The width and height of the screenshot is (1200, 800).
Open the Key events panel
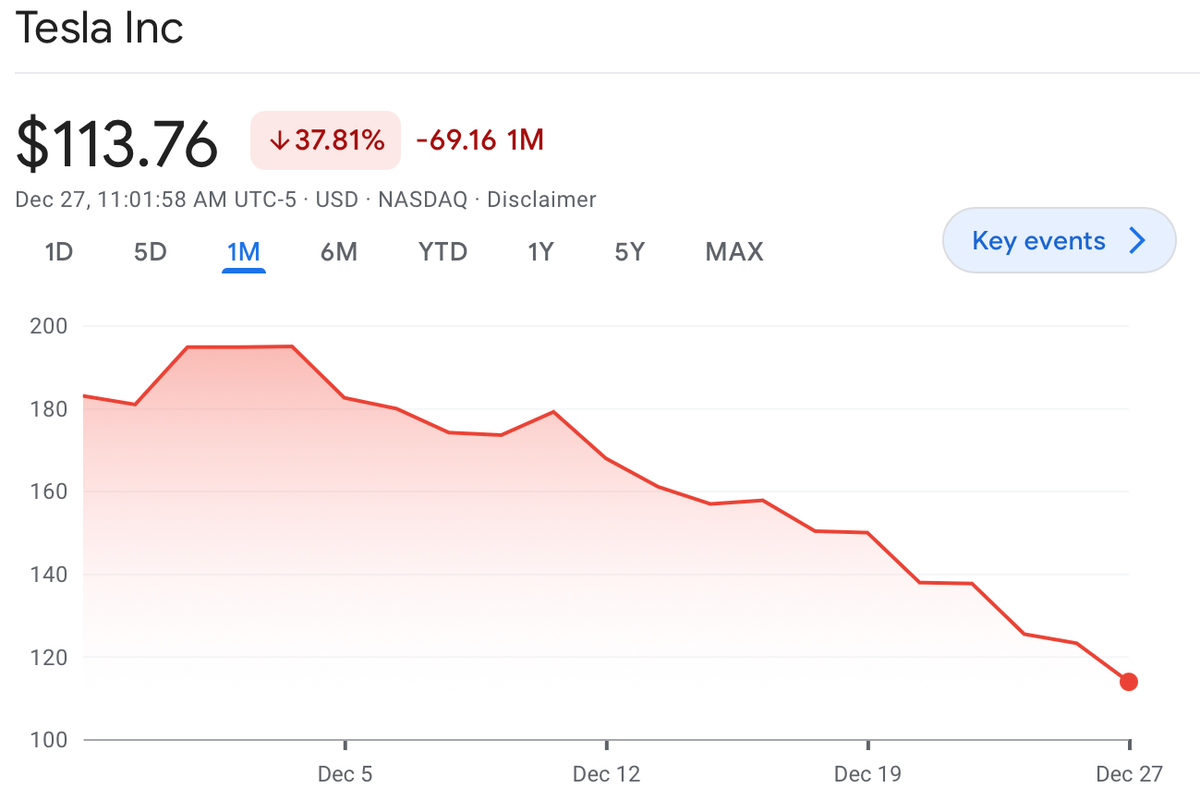1059,240
